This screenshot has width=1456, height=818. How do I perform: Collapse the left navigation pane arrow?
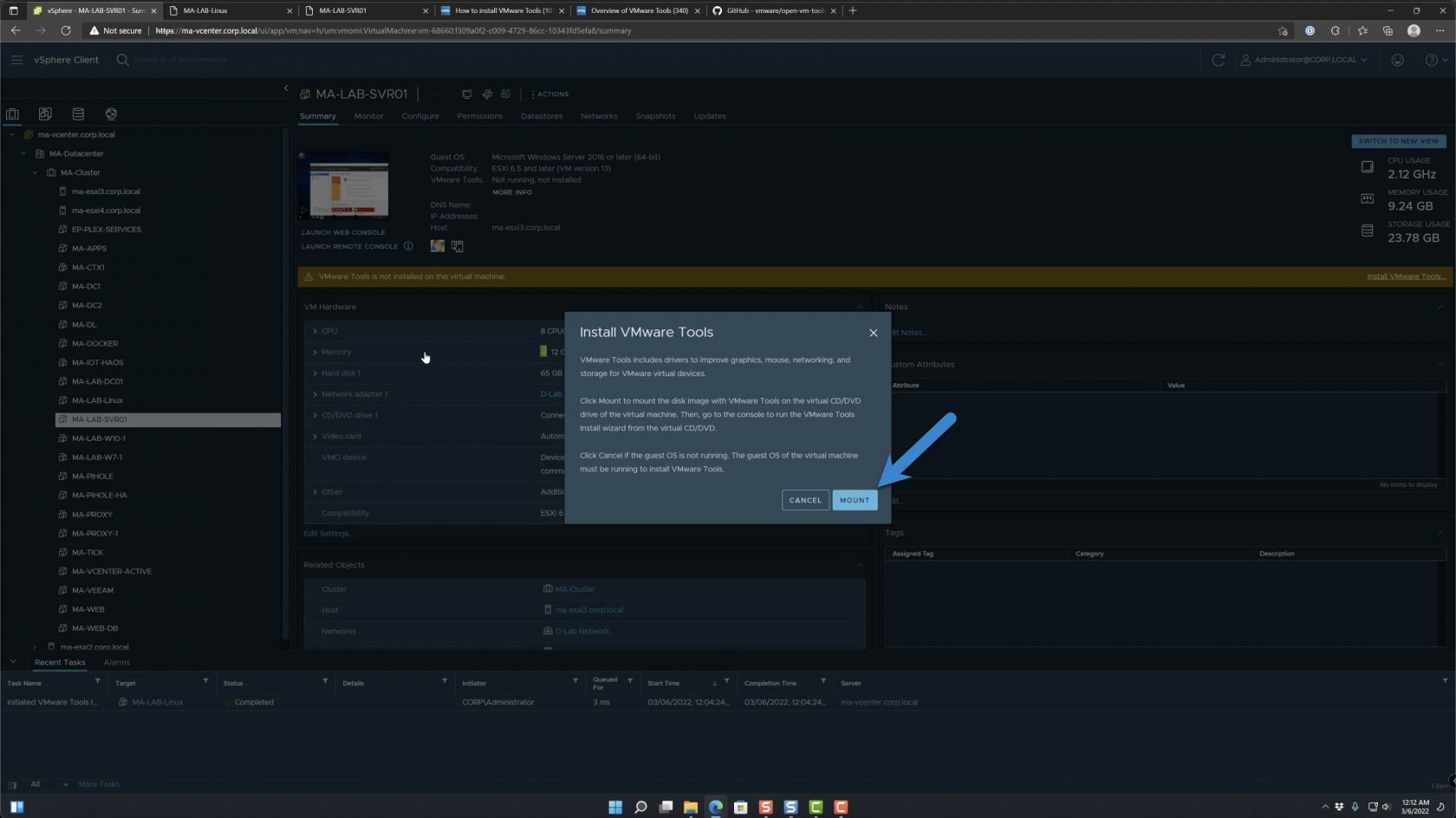286,88
